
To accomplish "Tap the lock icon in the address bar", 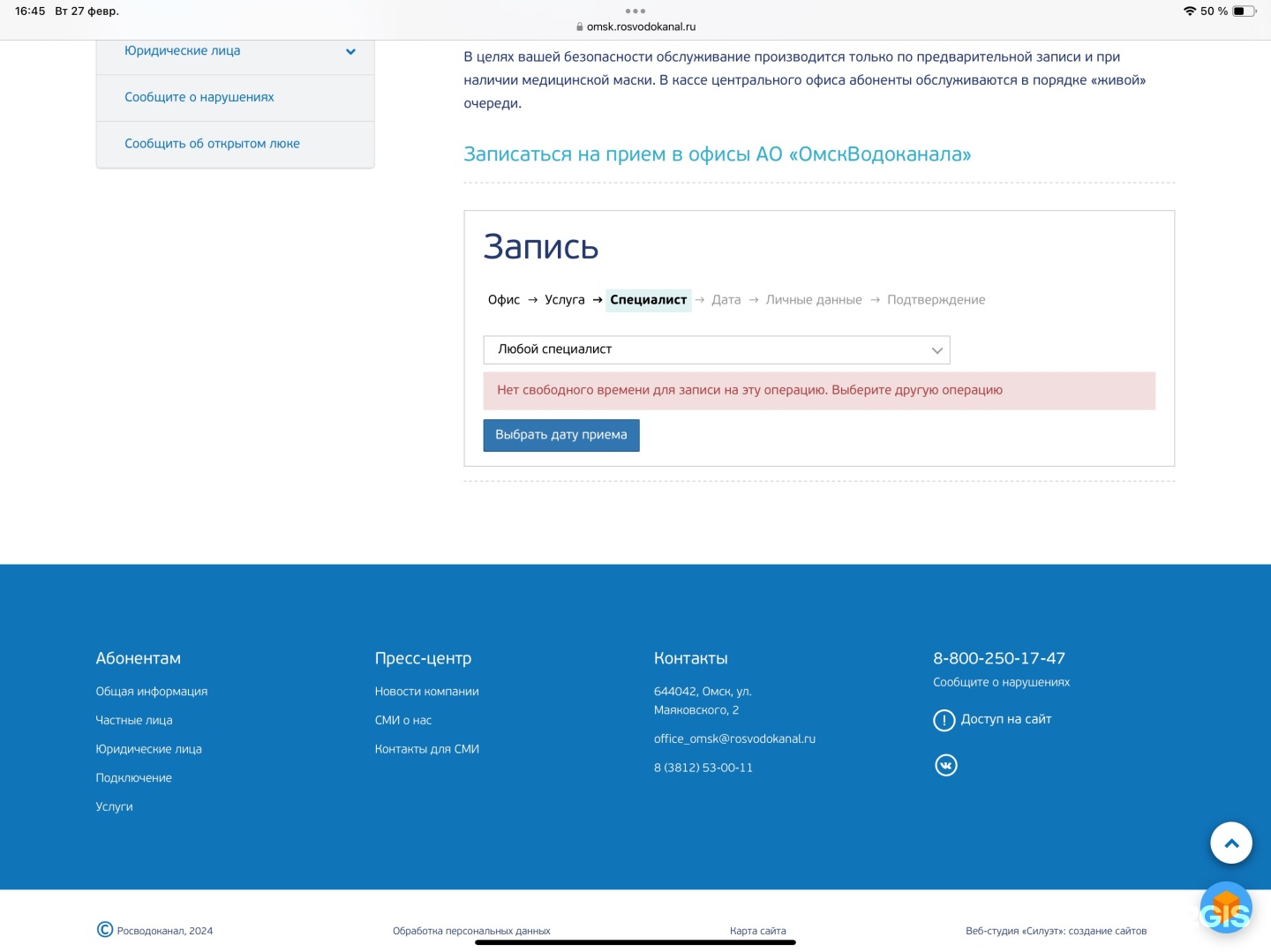I will pos(580,26).
